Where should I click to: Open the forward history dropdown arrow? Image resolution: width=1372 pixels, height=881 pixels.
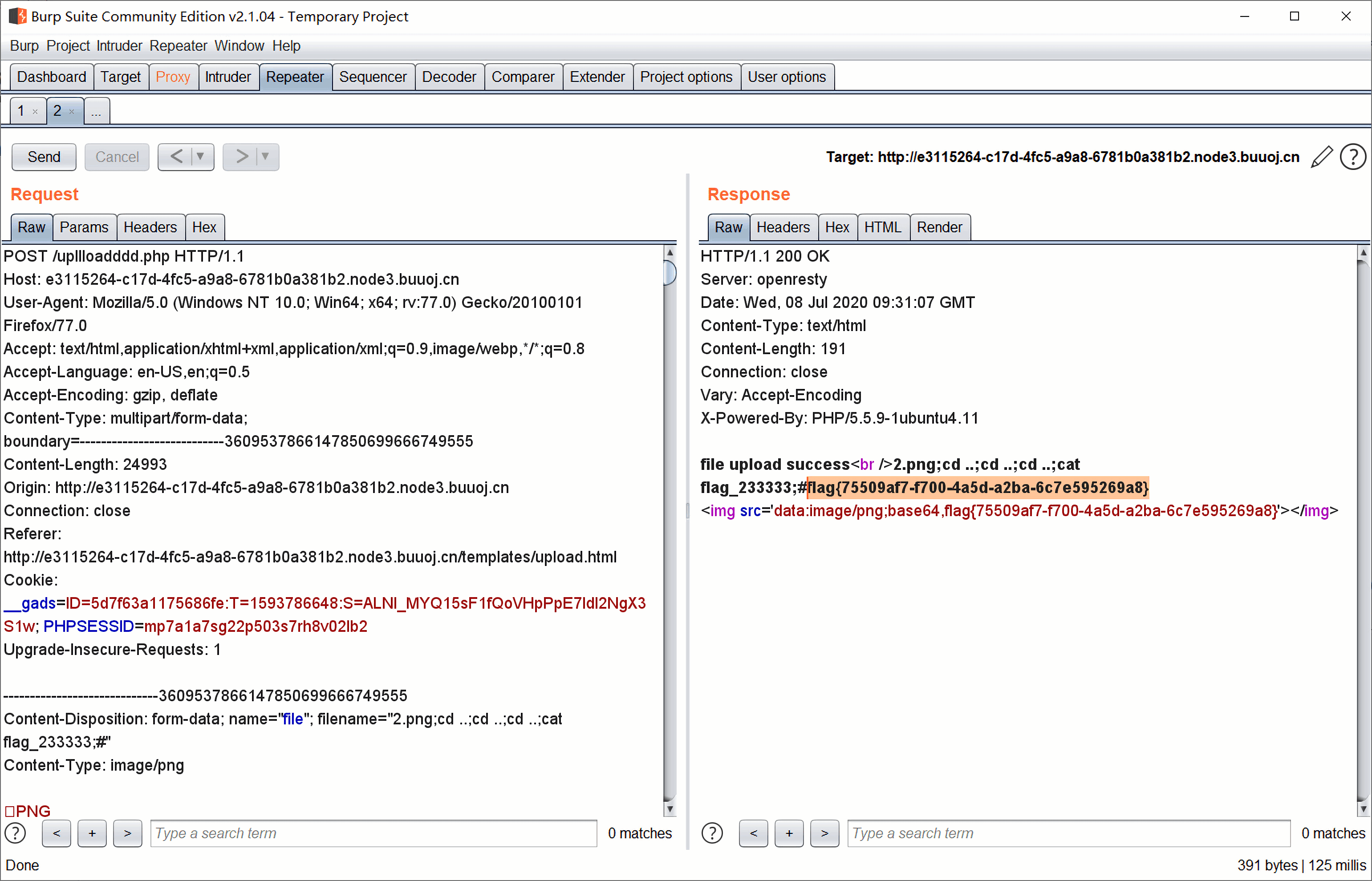pos(266,157)
